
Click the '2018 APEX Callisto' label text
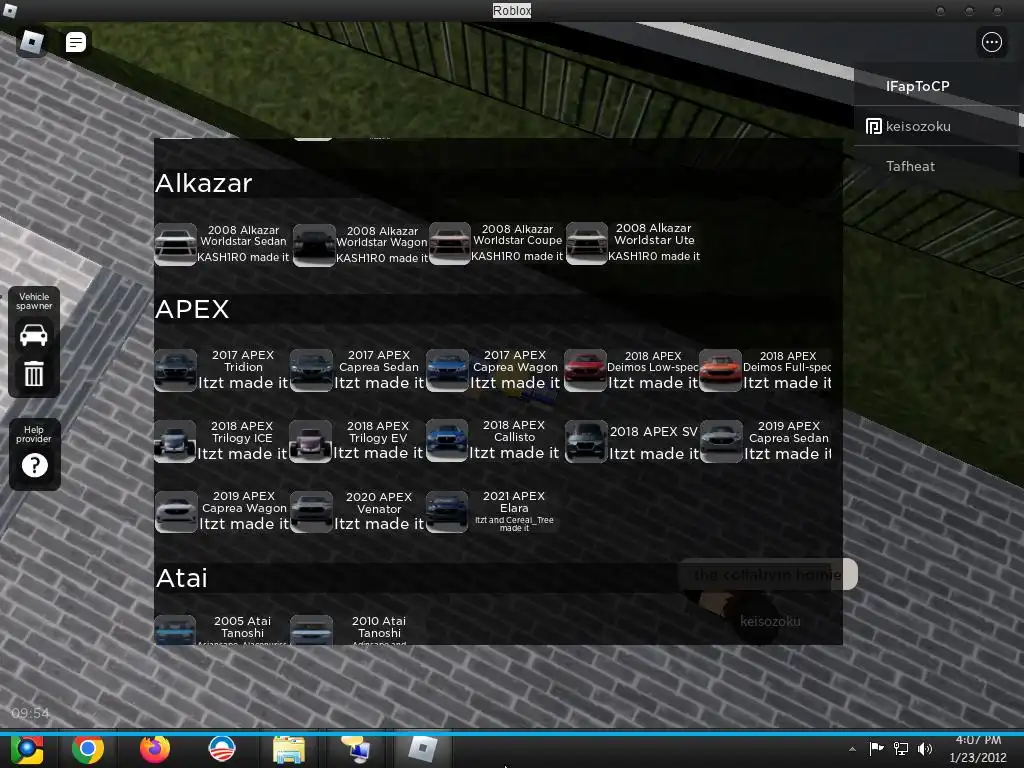pos(514,431)
